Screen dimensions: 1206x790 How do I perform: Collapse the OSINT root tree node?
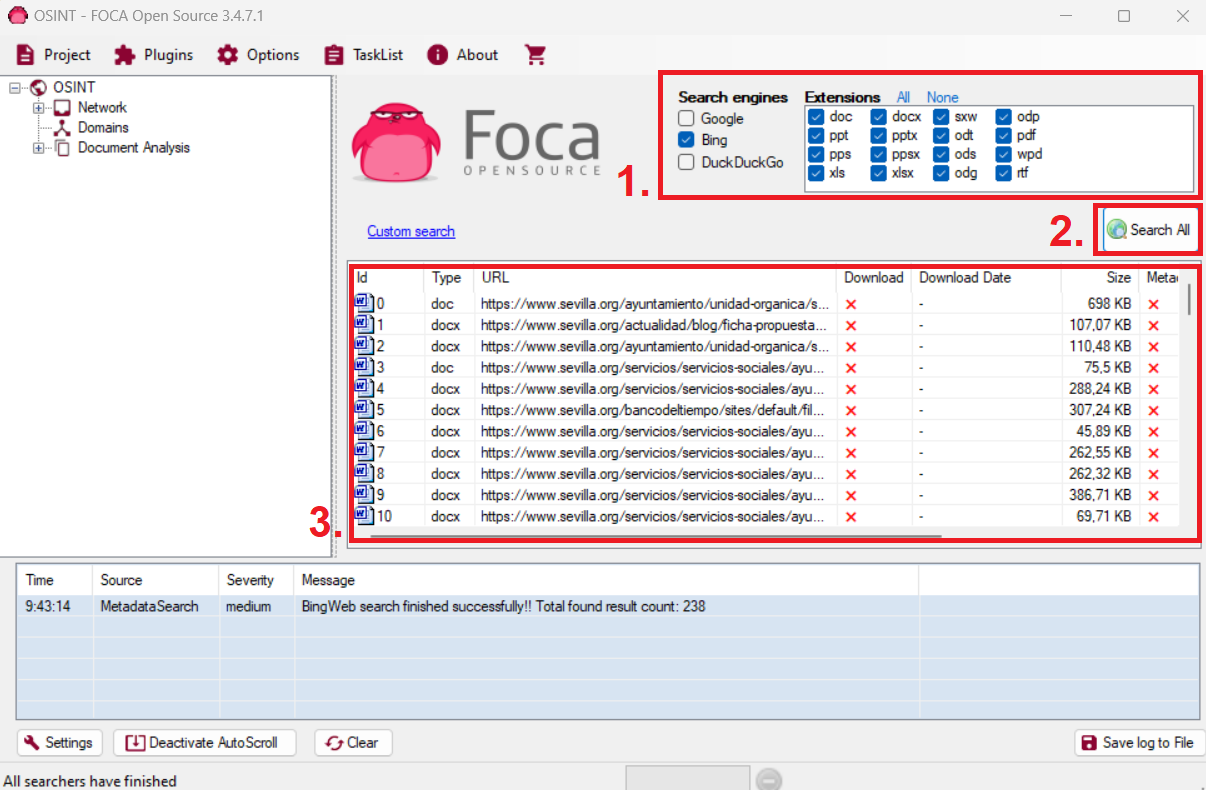pyautogui.click(x=15, y=88)
